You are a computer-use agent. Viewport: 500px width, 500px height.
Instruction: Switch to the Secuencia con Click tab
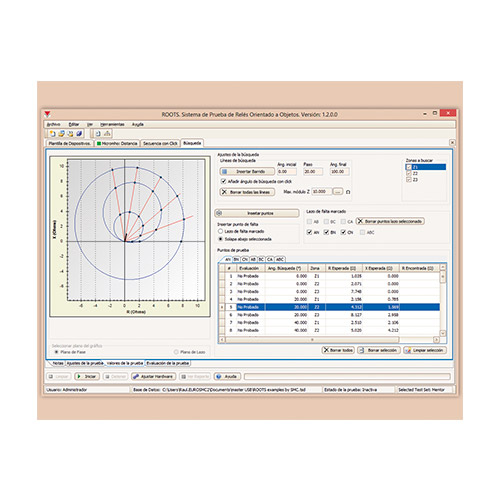(160, 143)
